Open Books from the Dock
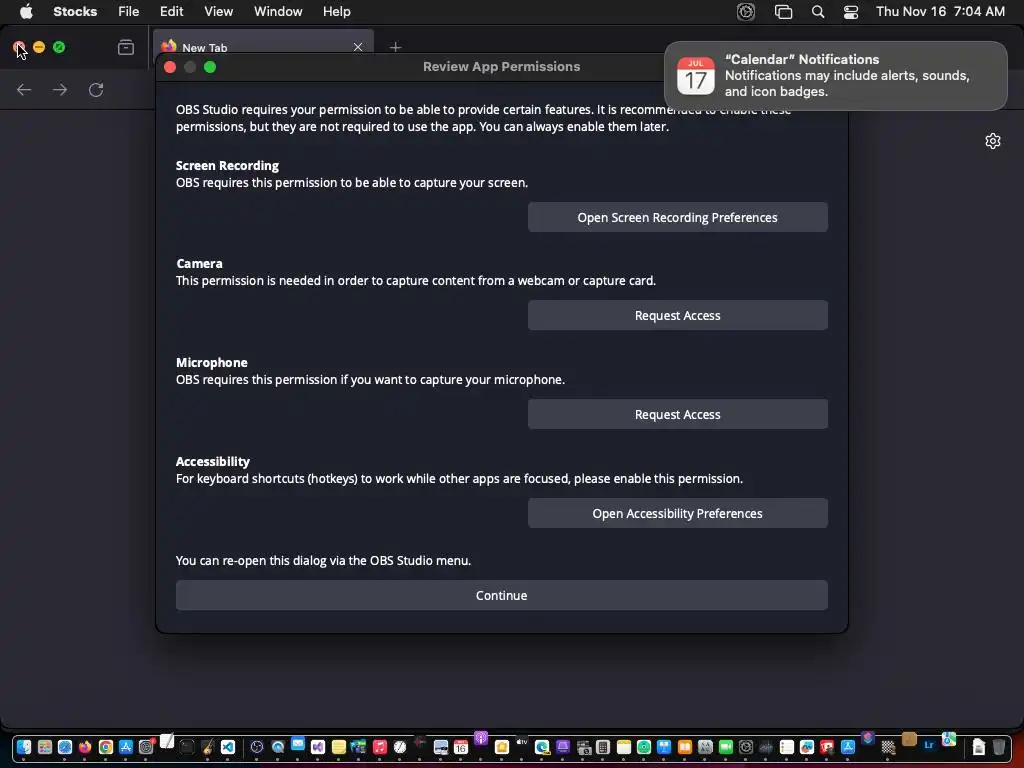Viewport: 1024px width, 768px height. (684, 747)
